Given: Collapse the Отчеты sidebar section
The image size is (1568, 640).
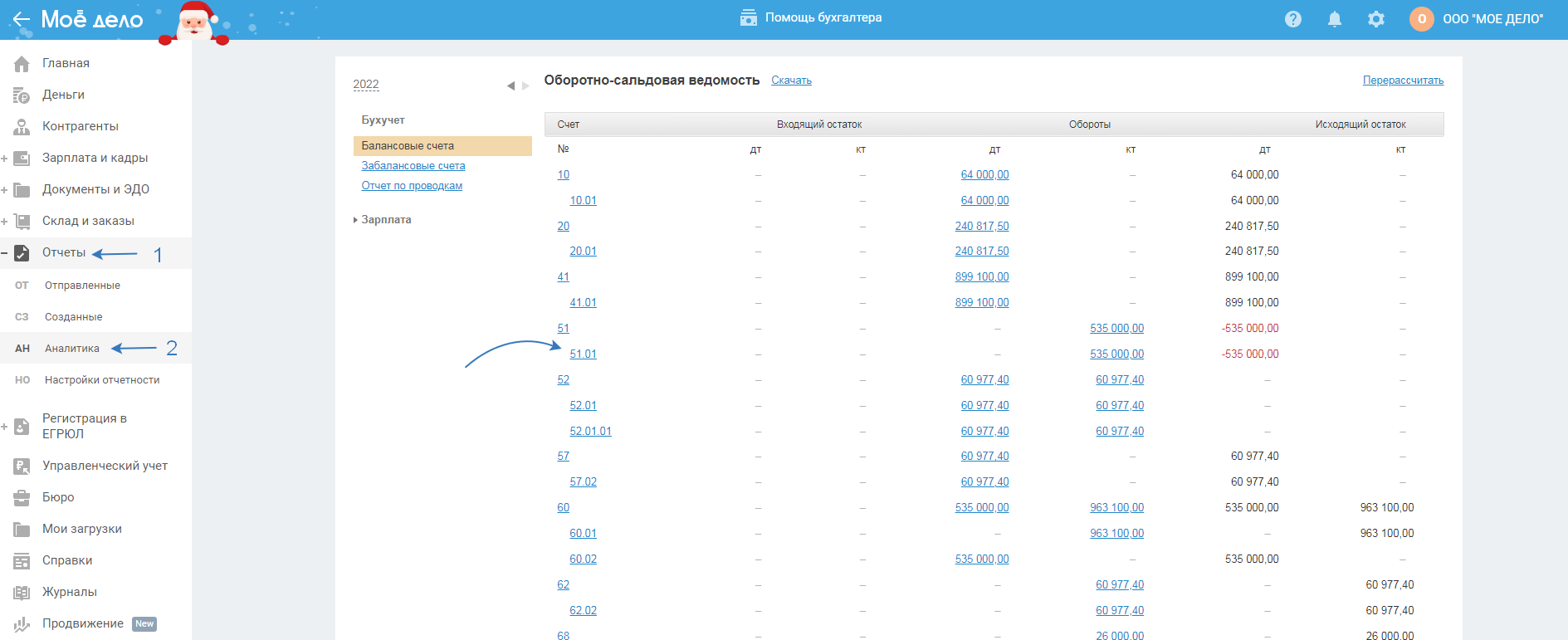Looking at the screenshot, I should [4, 253].
